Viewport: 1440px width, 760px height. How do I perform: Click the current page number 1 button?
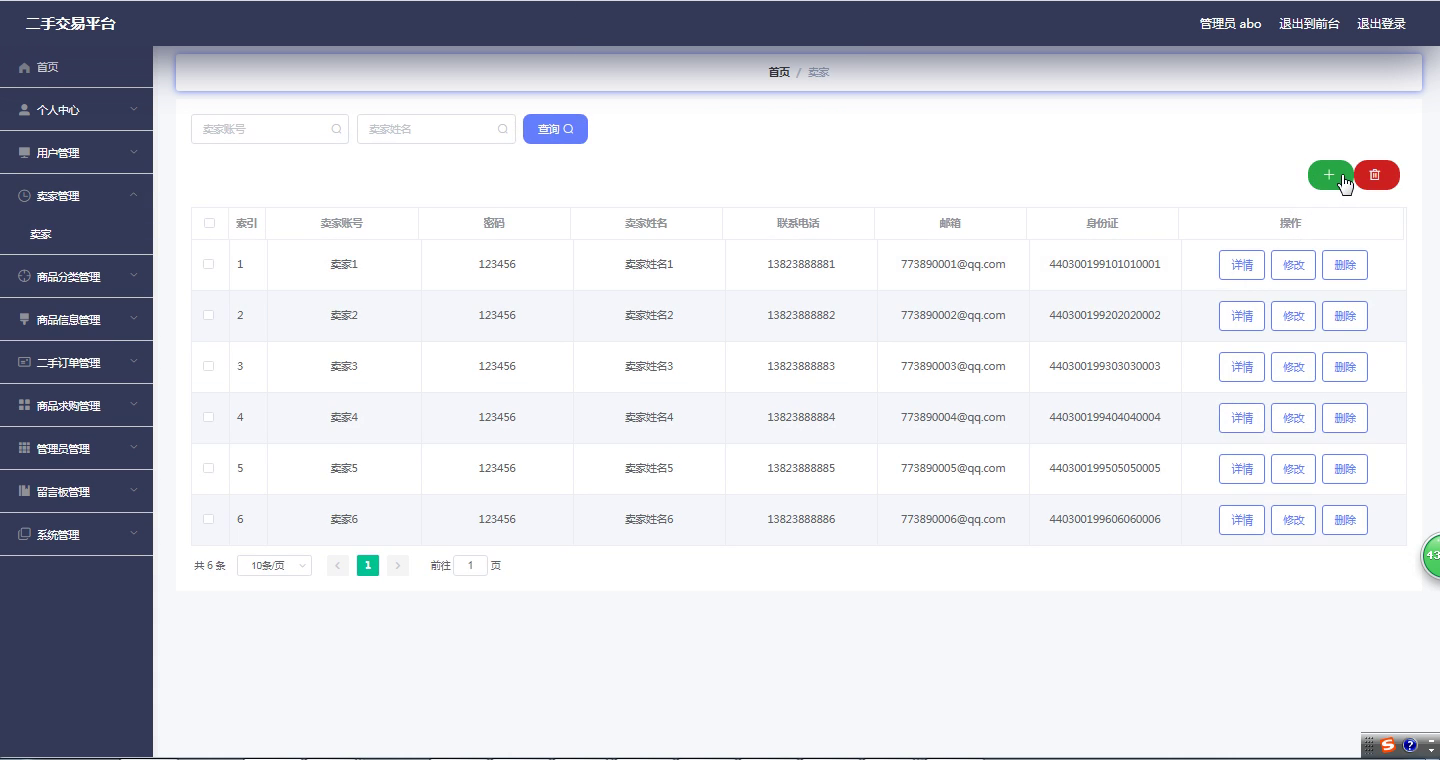point(368,566)
